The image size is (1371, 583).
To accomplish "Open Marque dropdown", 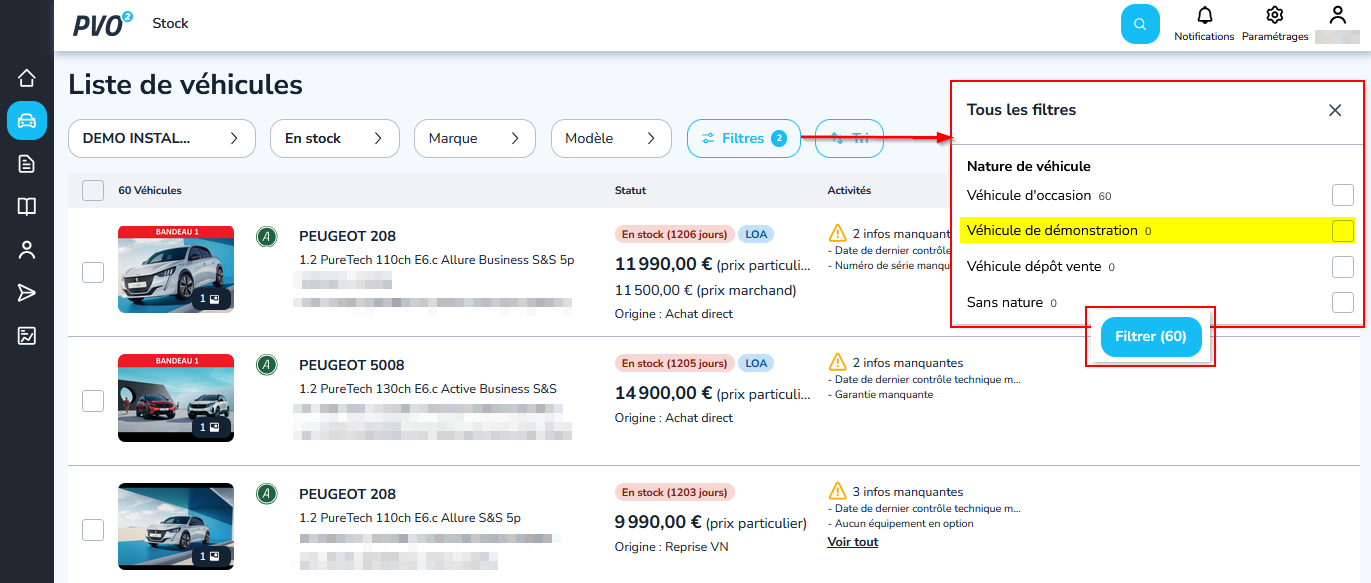I will 475,138.
